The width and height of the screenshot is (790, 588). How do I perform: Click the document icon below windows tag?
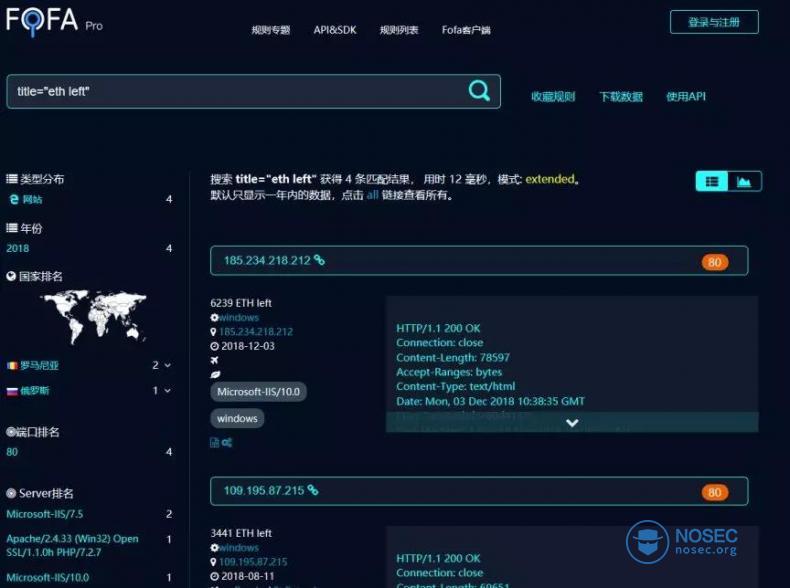[214, 442]
